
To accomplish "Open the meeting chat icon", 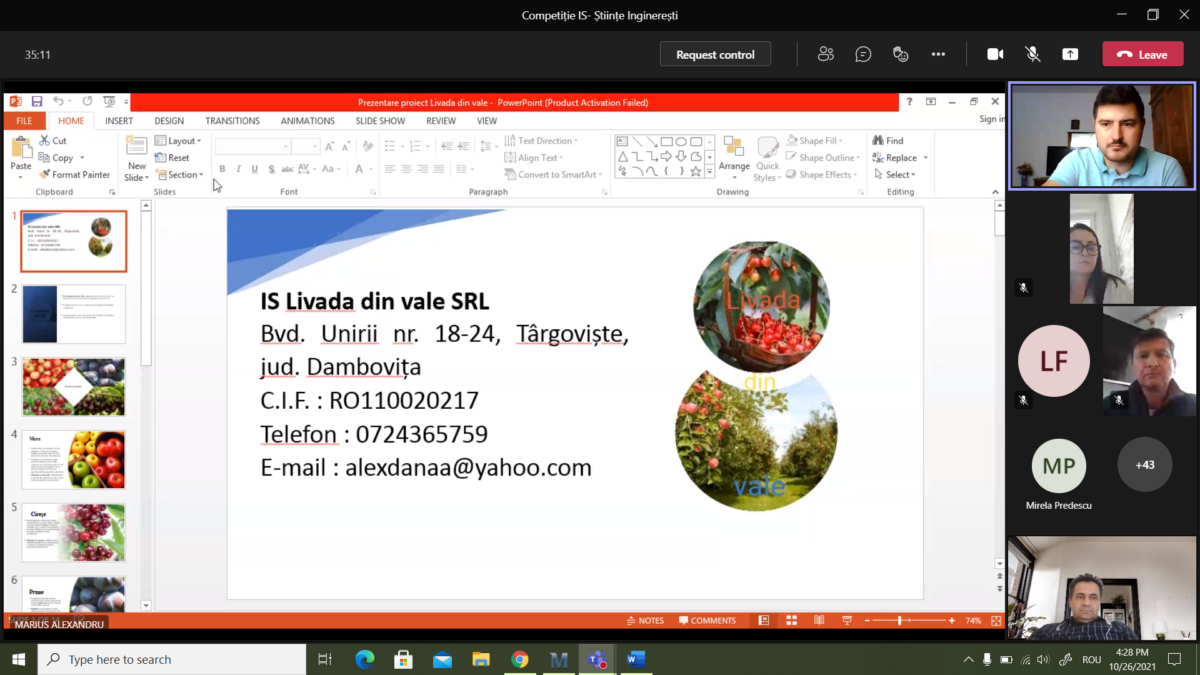I will [863, 54].
